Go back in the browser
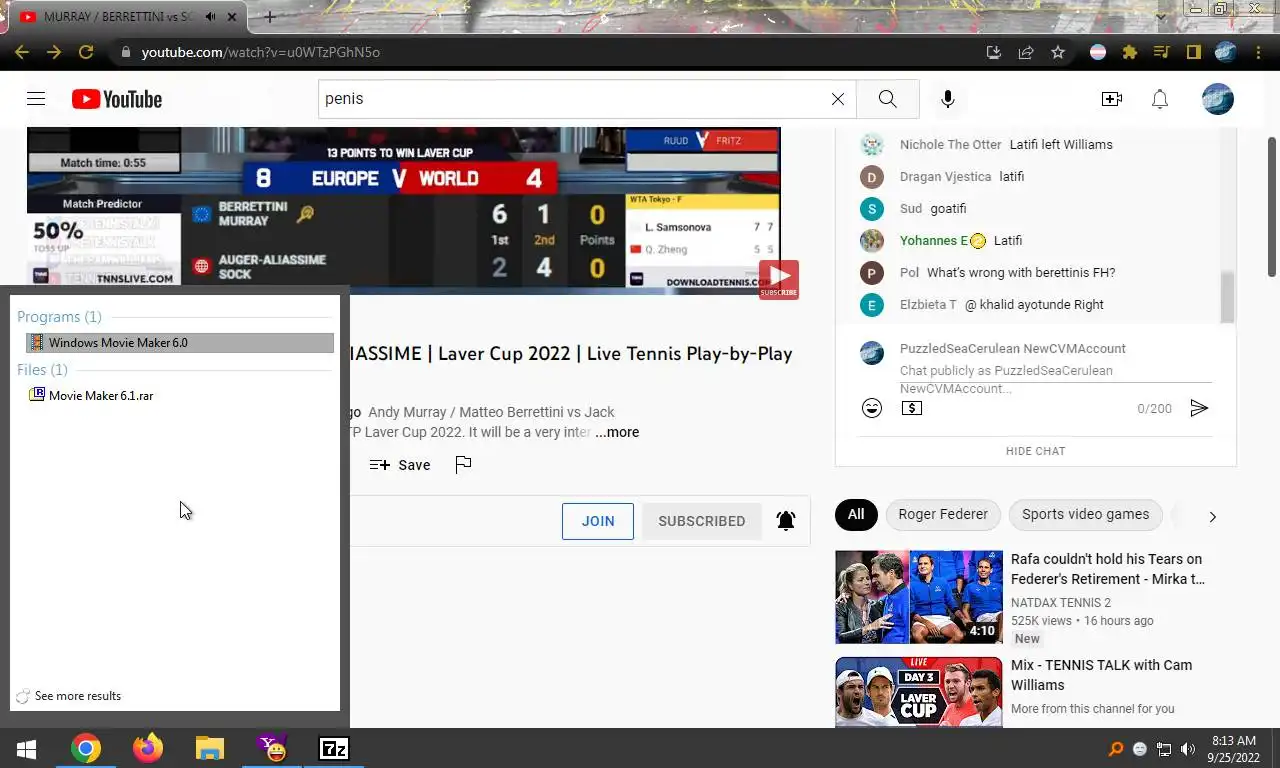Image resolution: width=1280 pixels, height=768 pixels. tap(22, 52)
